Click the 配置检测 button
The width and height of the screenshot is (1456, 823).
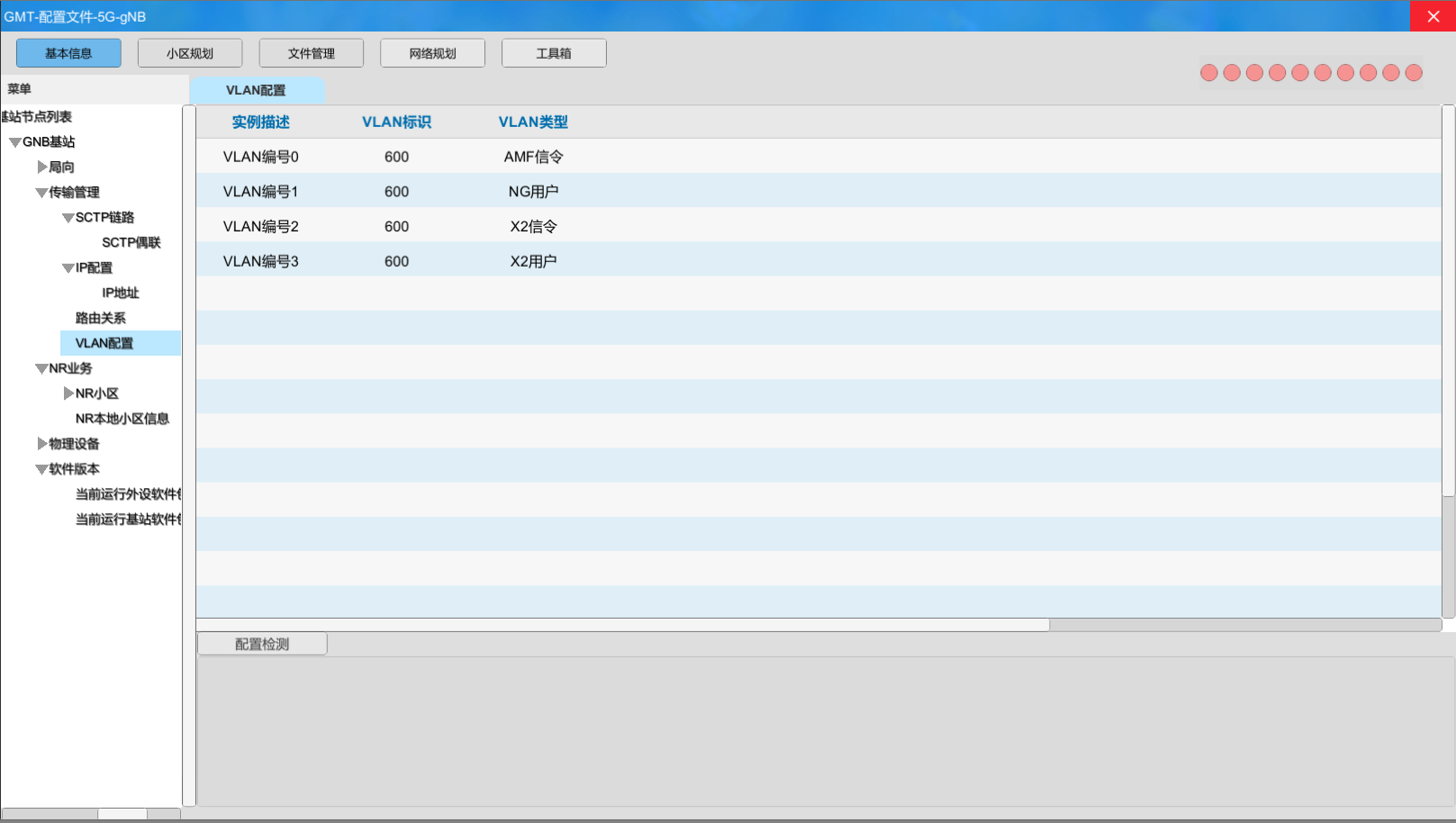click(x=262, y=644)
